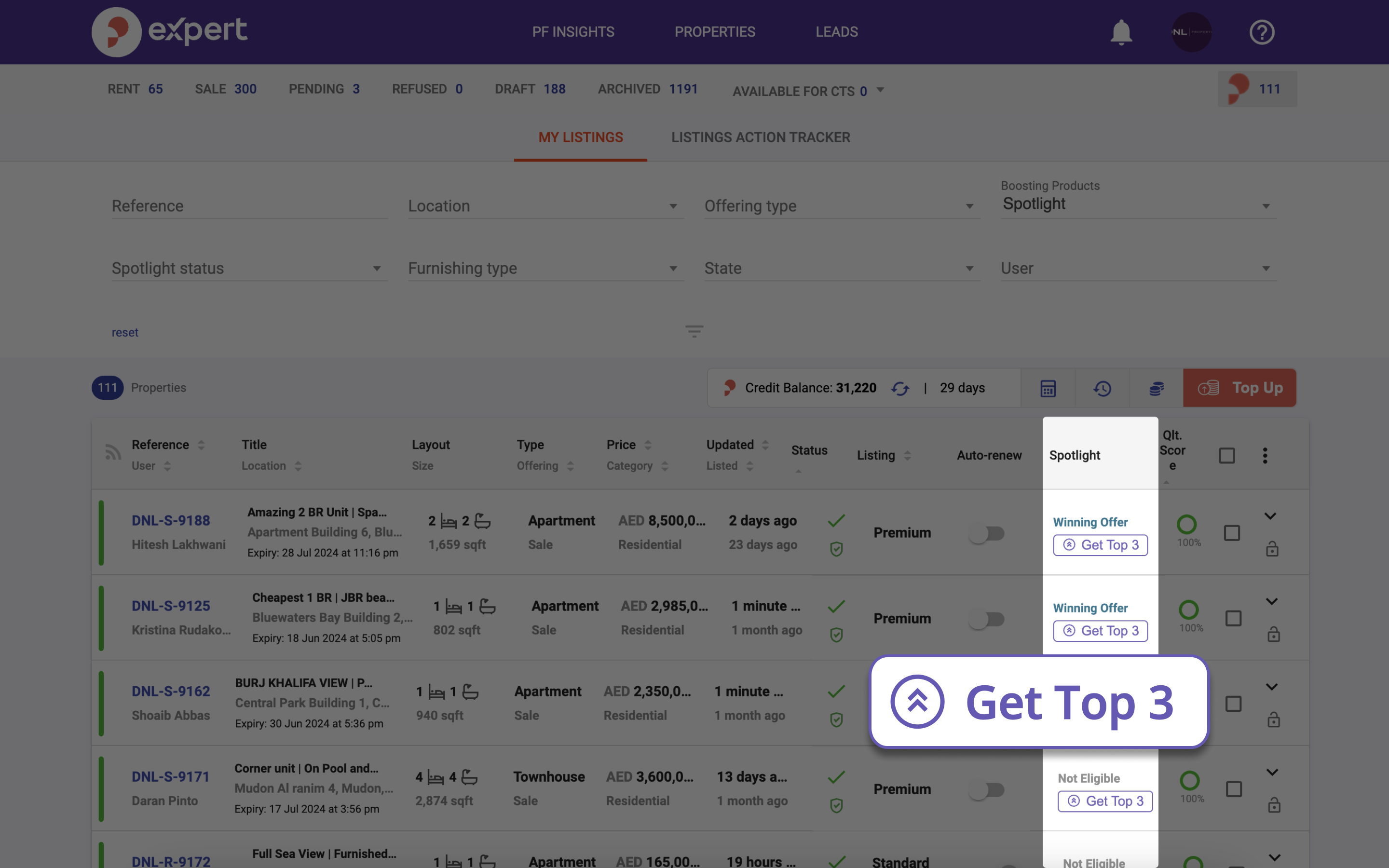This screenshot has width=1389, height=868.
Task: Click the verified shield for DNL-S-9125
Action: [x=836, y=635]
